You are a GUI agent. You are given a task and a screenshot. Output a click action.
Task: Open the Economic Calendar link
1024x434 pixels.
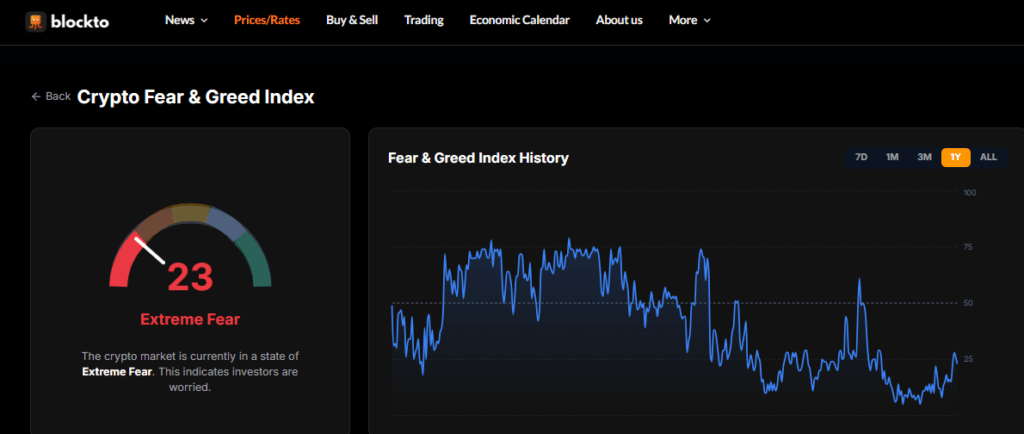519,20
